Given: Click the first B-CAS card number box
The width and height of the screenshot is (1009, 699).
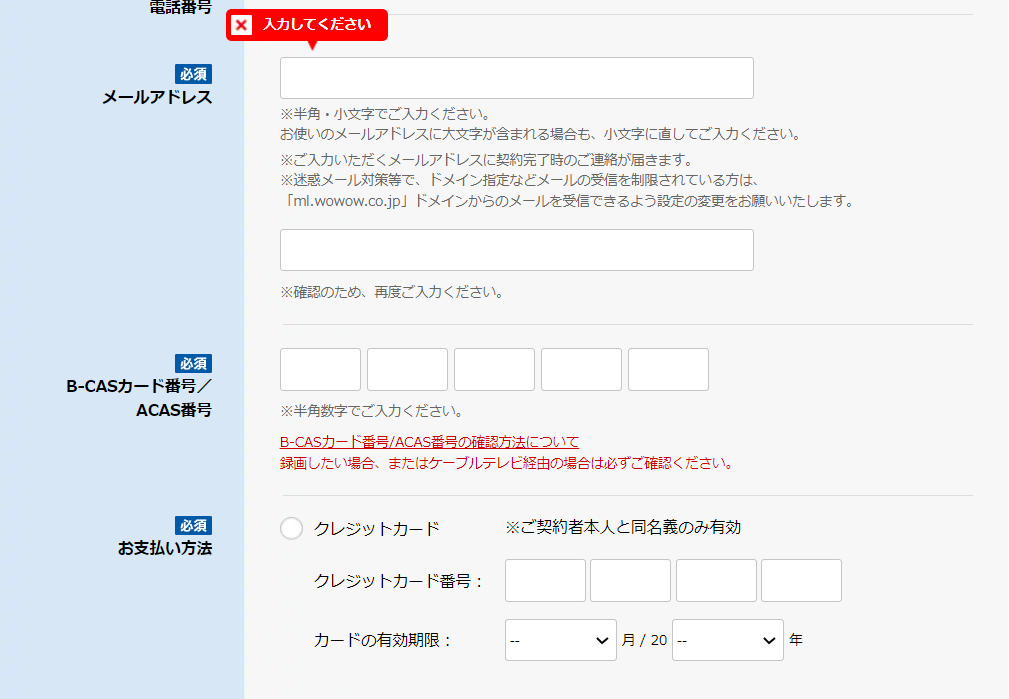Looking at the screenshot, I should pyautogui.click(x=320, y=370).
